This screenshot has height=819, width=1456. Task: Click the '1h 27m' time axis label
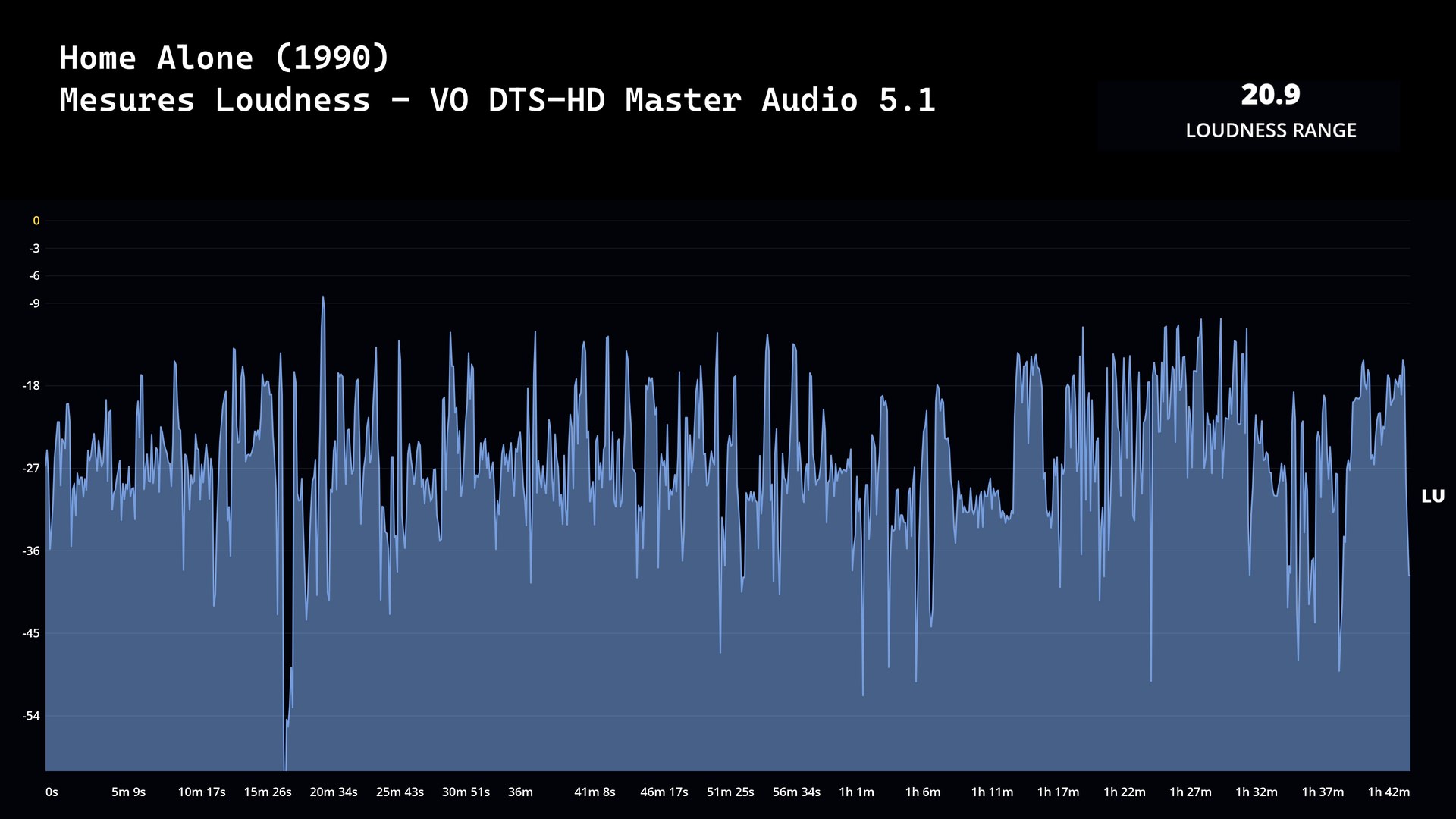click(x=1191, y=792)
